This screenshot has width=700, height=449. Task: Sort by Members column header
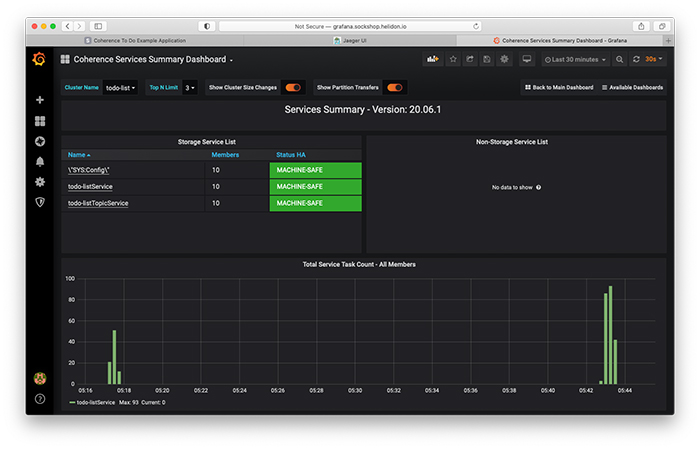pyautogui.click(x=225, y=155)
